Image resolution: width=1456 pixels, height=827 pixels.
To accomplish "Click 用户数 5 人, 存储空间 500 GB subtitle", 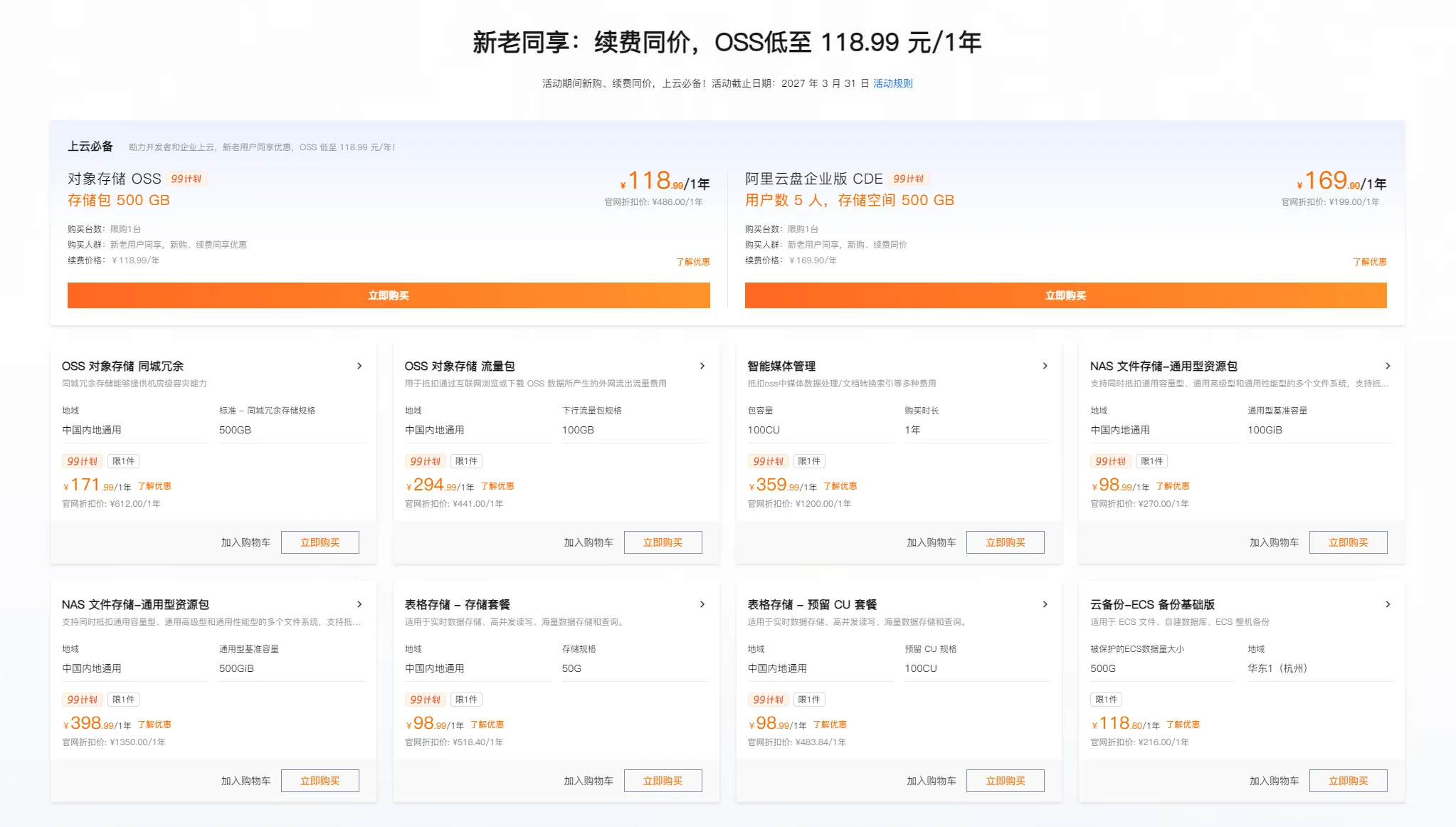I will click(850, 200).
